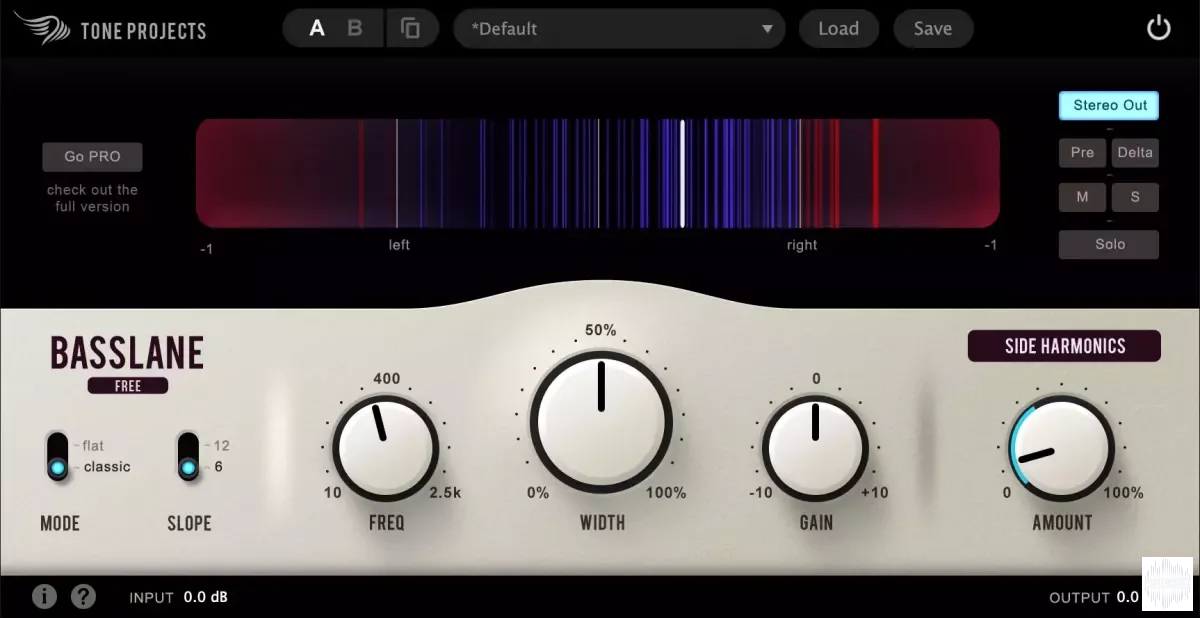Click the Save button

[932, 29]
